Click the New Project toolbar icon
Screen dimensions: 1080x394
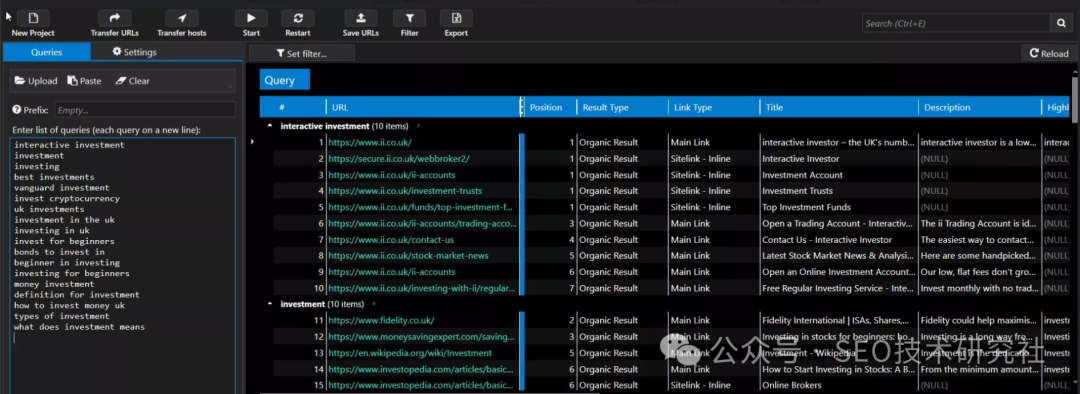[x=33, y=19]
